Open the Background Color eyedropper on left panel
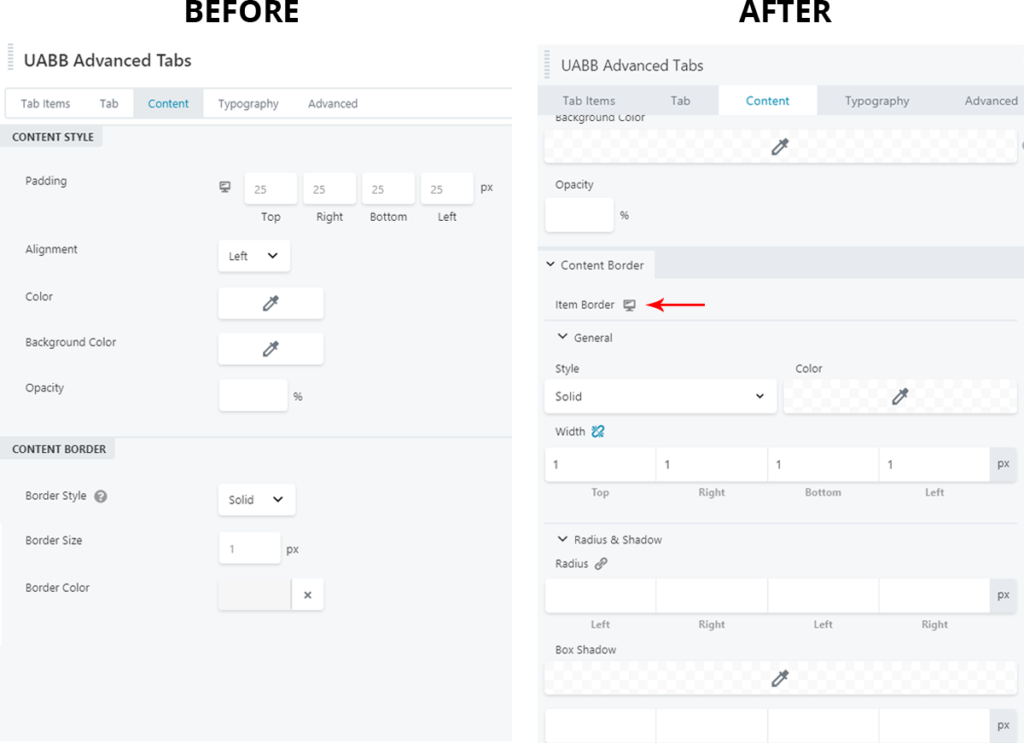 [x=270, y=348]
